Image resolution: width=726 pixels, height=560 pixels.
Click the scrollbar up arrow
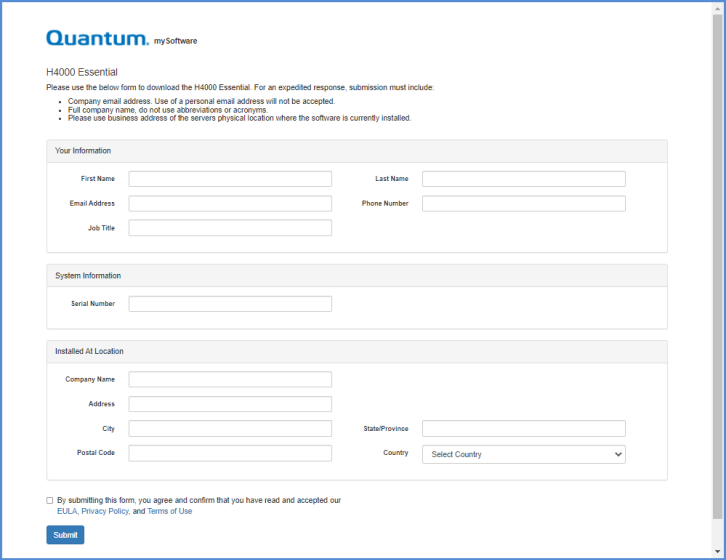click(x=718, y=8)
